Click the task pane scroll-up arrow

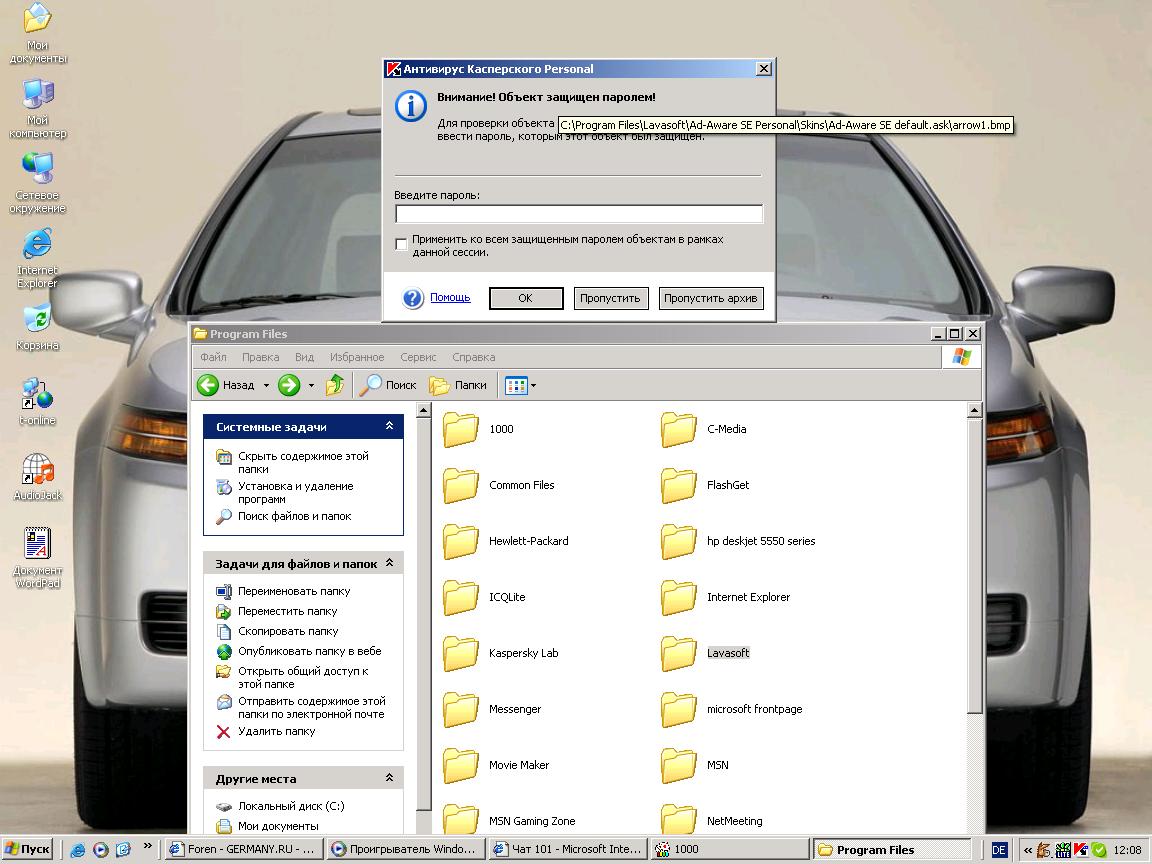pyautogui.click(x=423, y=411)
